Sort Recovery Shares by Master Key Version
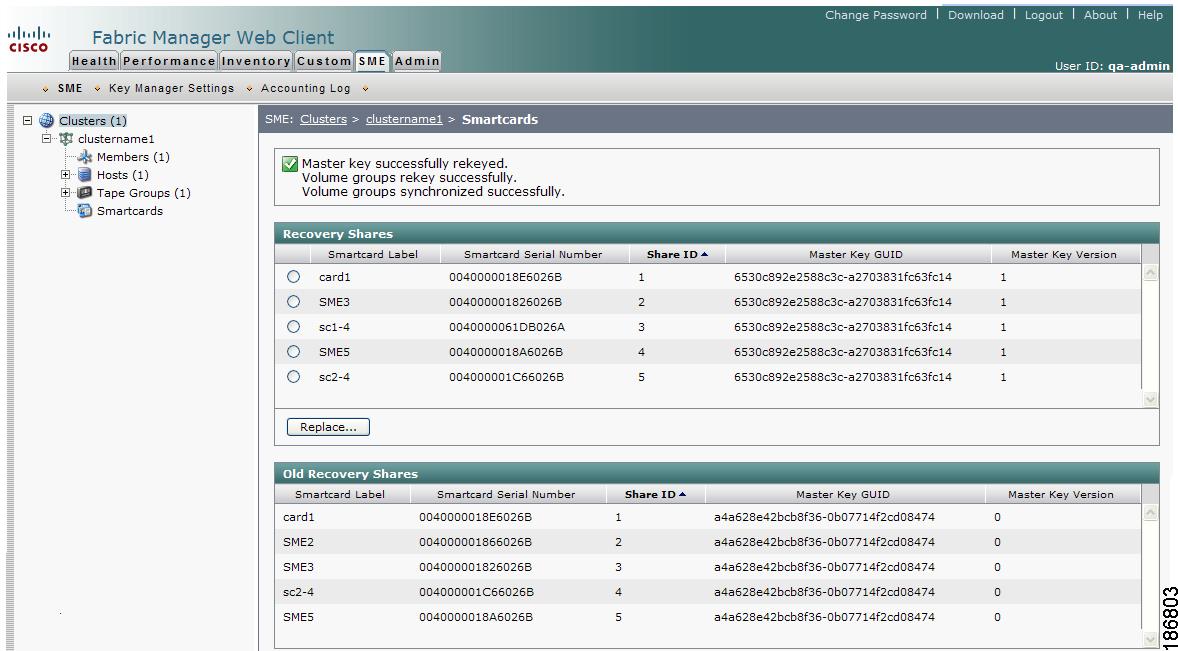This screenshot has height=651, width=1178. tap(1064, 255)
